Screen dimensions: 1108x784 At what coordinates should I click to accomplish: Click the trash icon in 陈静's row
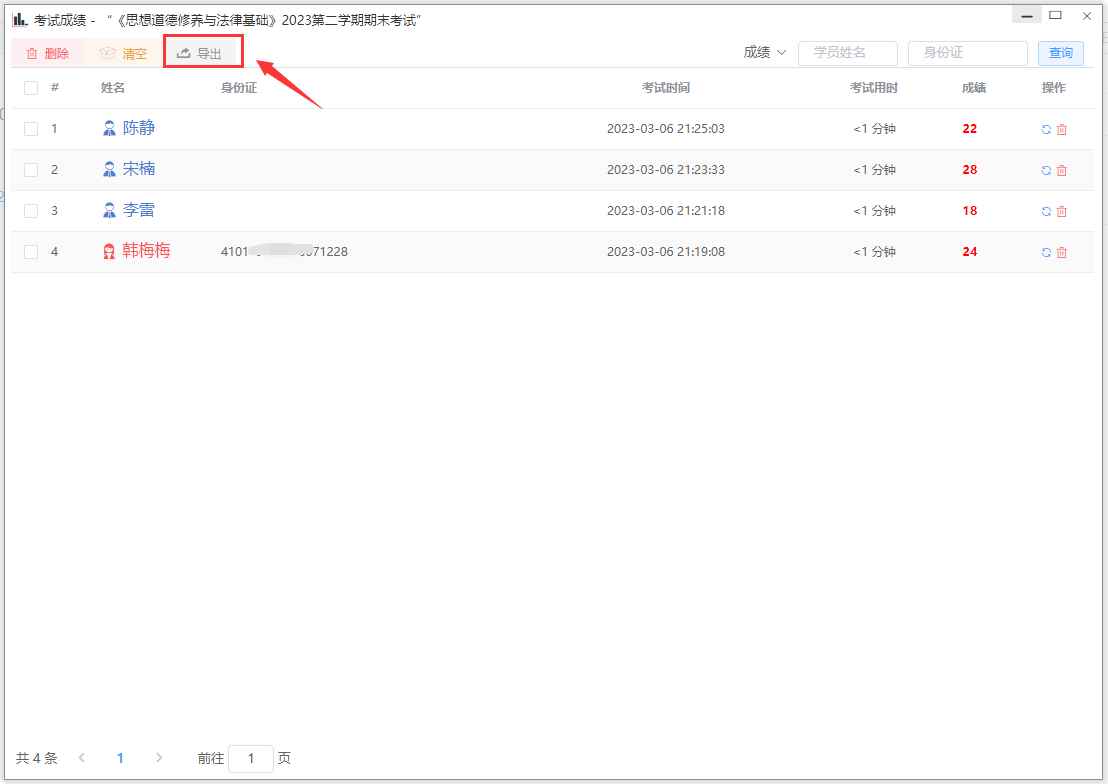[1062, 129]
